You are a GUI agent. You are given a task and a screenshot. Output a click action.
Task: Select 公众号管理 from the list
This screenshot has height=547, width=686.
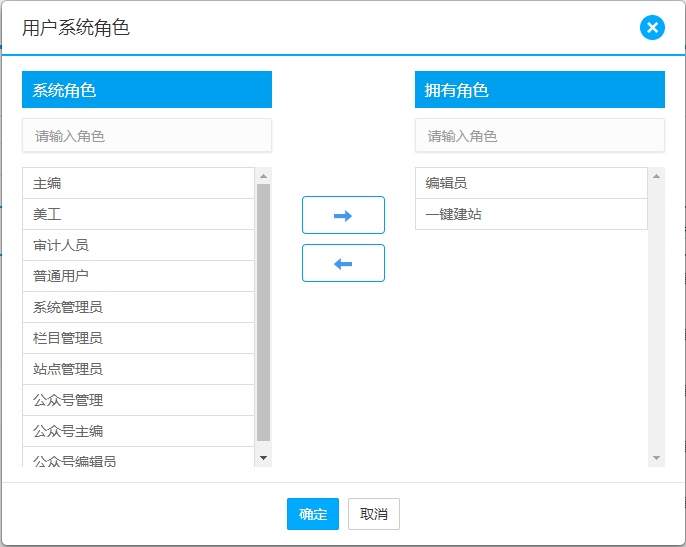(x=139, y=400)
